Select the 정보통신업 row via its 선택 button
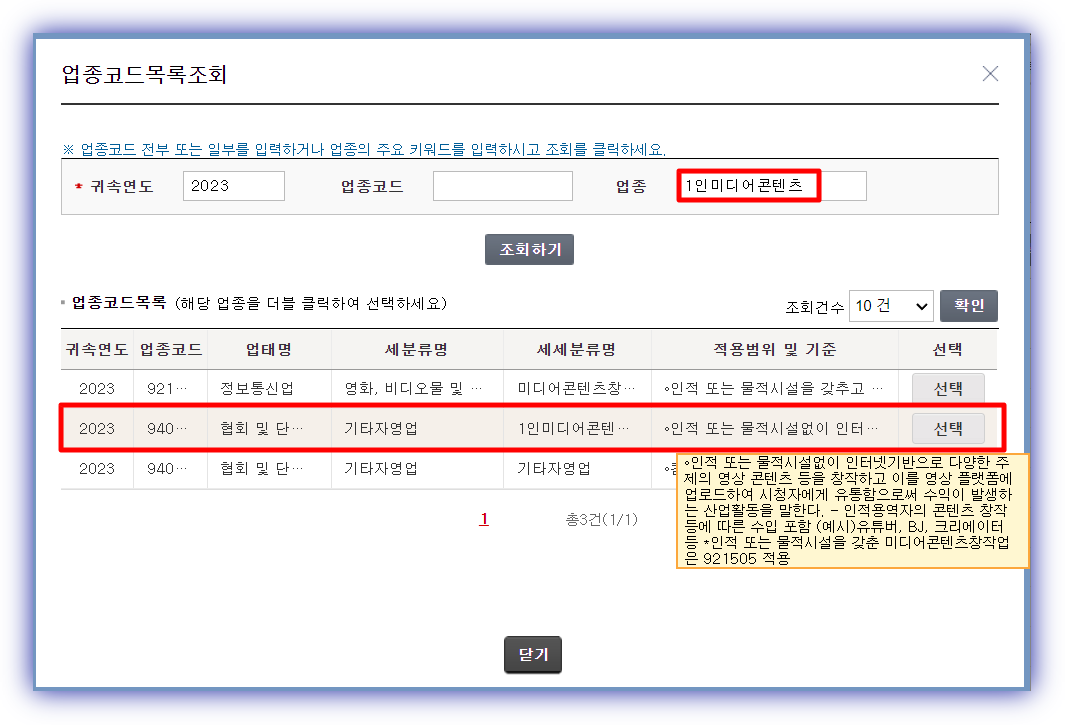The width and height of the screenshot is (1065, 725). pos(947,388)
